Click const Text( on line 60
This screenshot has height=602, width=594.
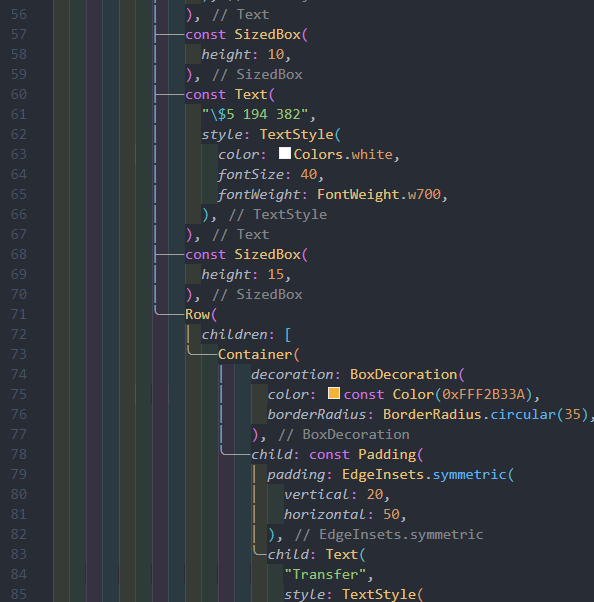coord(230,94)
